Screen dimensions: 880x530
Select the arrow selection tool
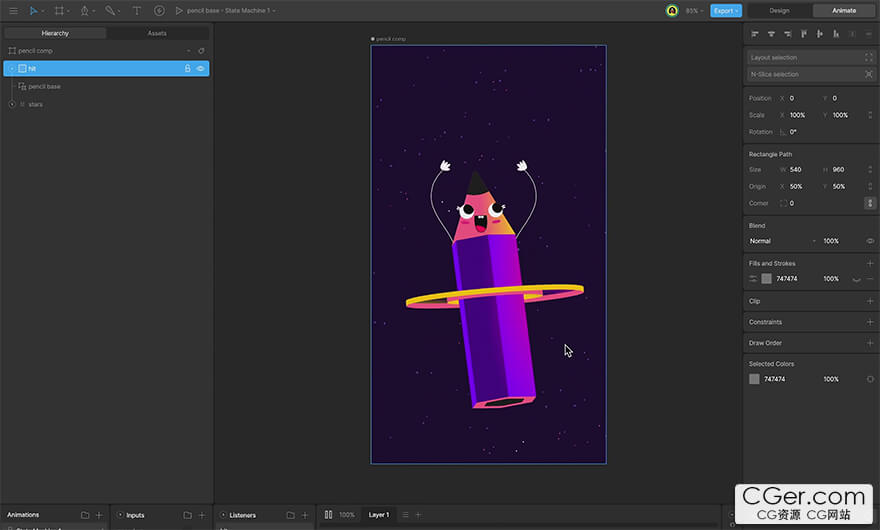click(33, 10)
